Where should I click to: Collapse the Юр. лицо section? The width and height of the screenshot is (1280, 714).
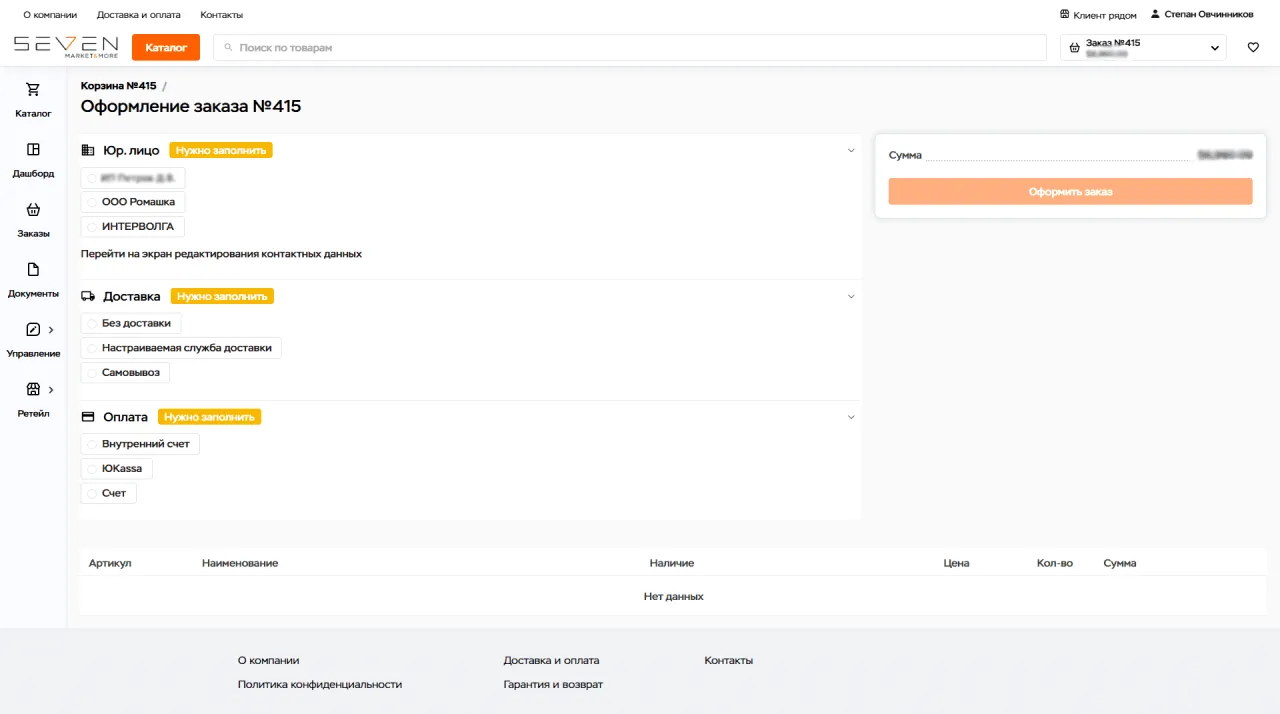pos(851,150)
